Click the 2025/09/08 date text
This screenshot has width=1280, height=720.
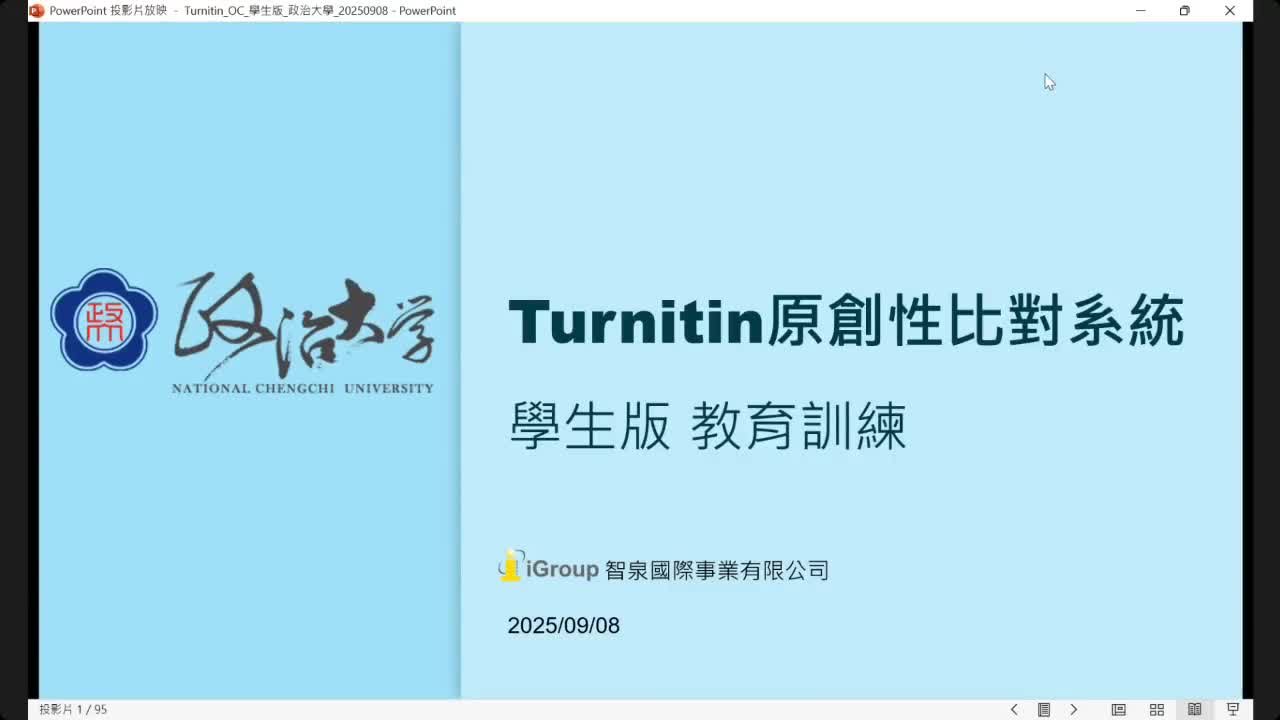coord(563,626)
